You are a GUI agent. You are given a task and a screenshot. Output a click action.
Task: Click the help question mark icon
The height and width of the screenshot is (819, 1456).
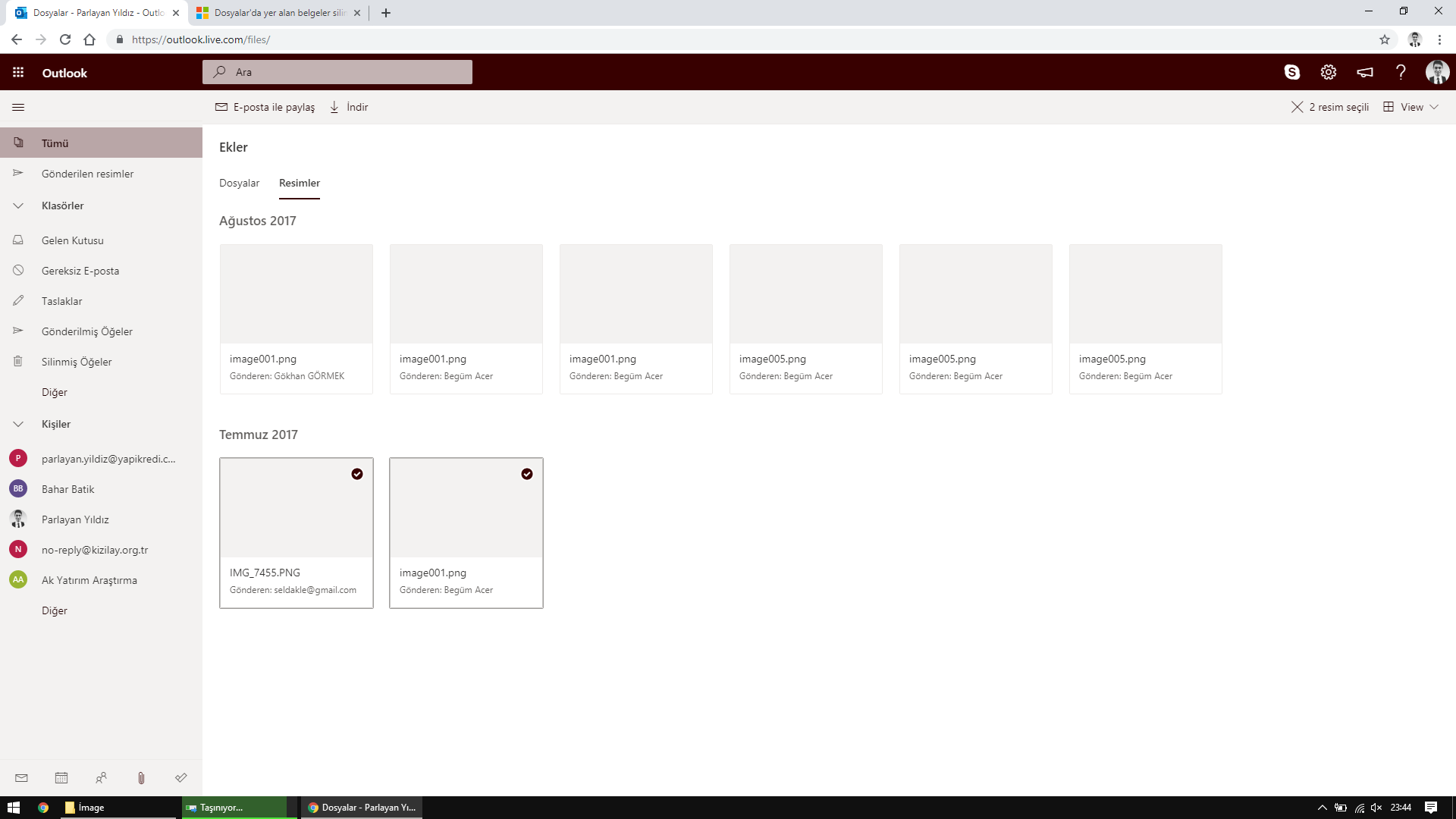tap(1401, 72)
